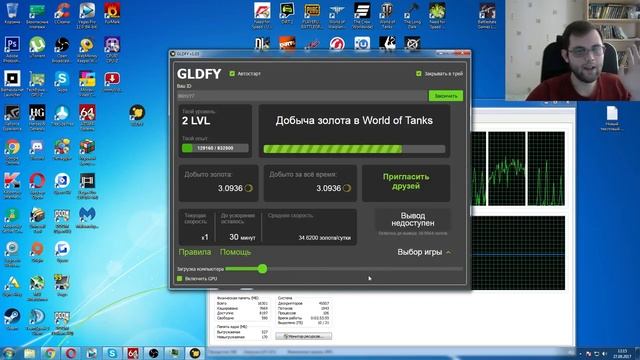640x360 pixels.
Task: Open World of Warplanes desktop shortcut
Action: coord(337,16)
